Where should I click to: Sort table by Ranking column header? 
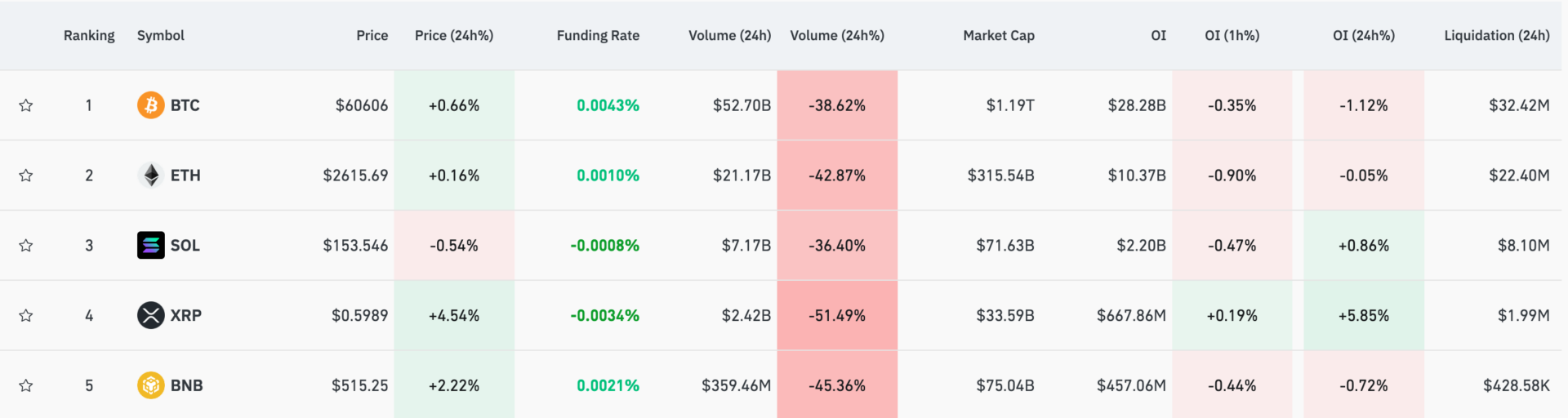point(89,35)
